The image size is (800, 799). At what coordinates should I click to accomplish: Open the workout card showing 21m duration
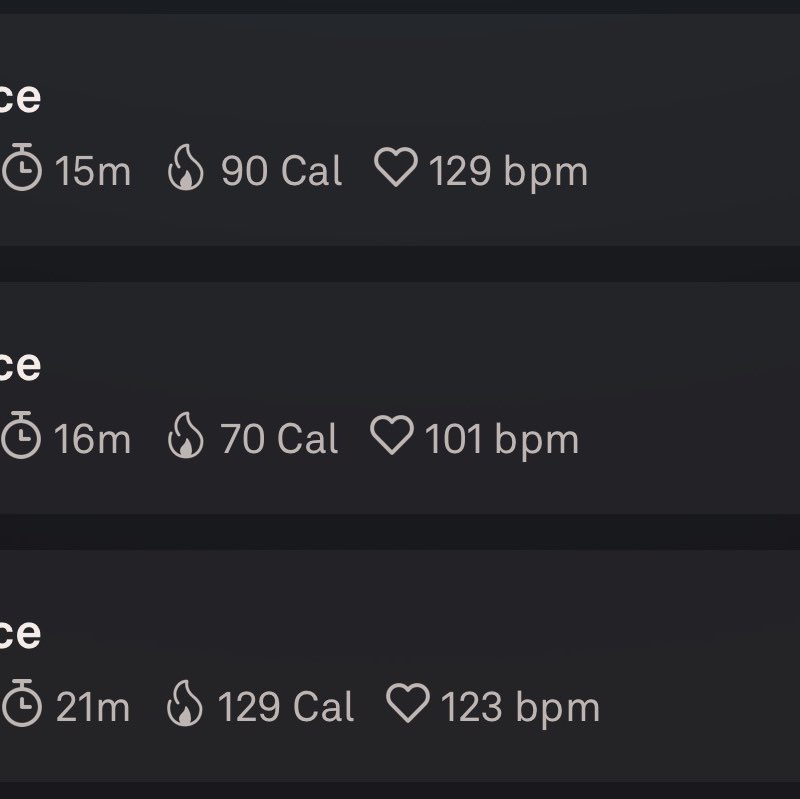(x=400, y=665)
